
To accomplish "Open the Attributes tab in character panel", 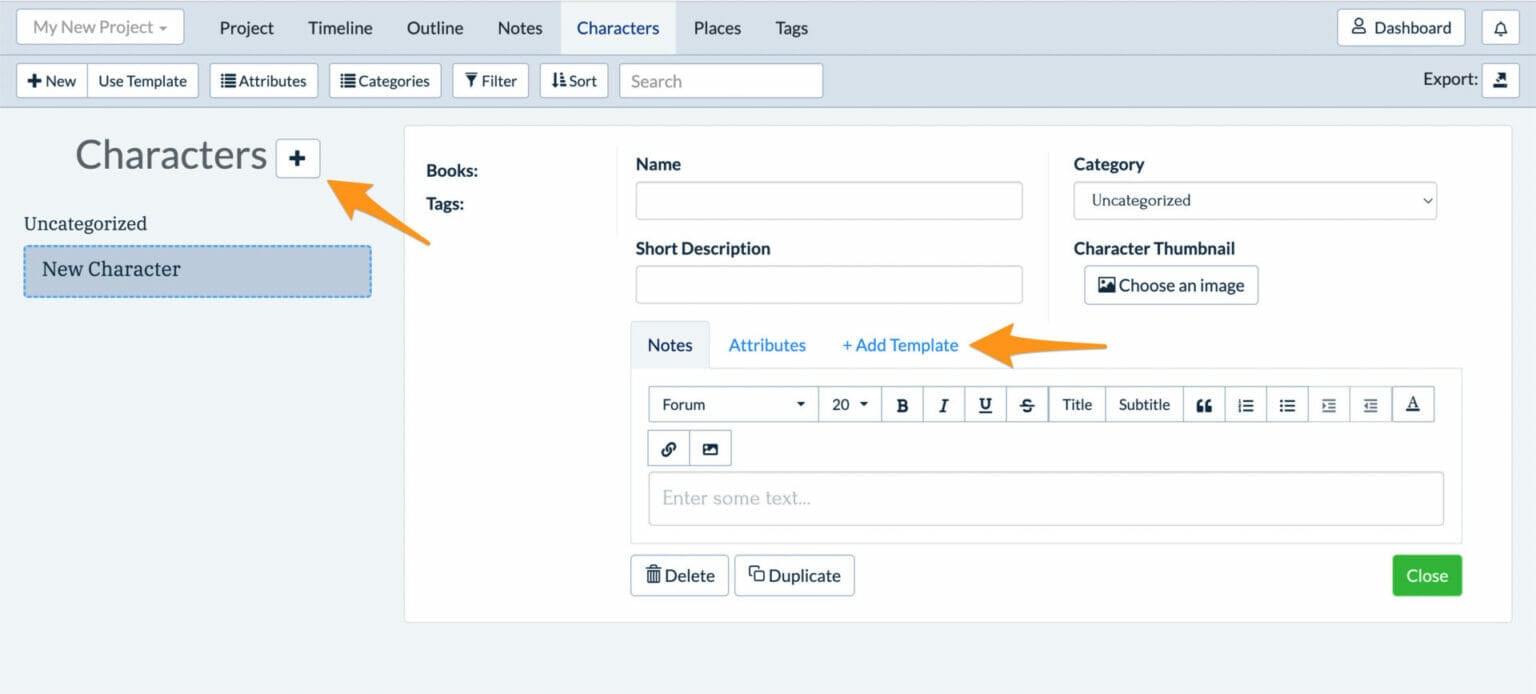I will (x=767, y=345).
